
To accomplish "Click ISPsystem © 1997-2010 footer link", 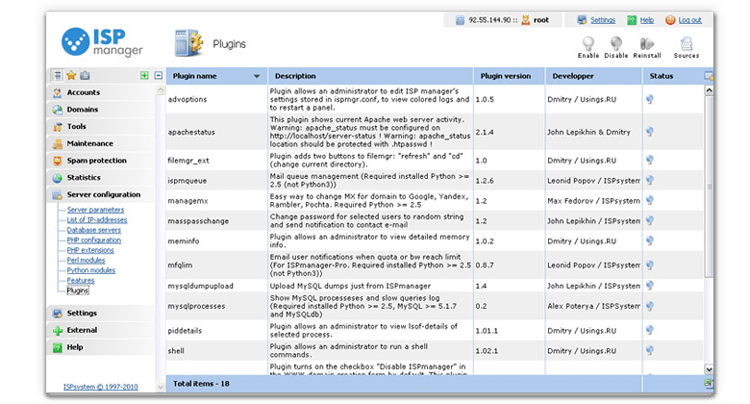I will (x=100, y=387).
